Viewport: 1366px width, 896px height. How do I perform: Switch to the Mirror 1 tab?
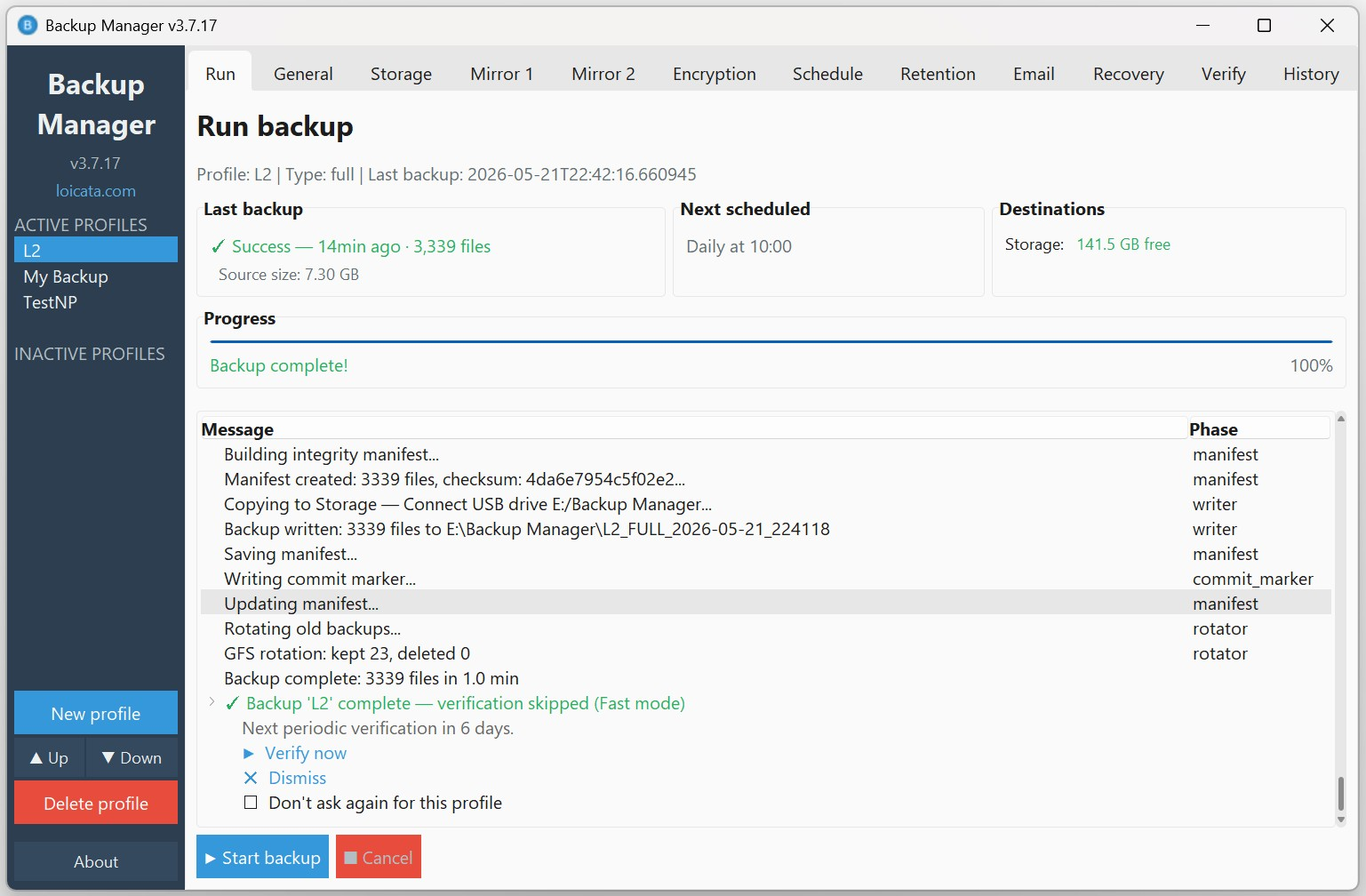click(x=501, y=74)
